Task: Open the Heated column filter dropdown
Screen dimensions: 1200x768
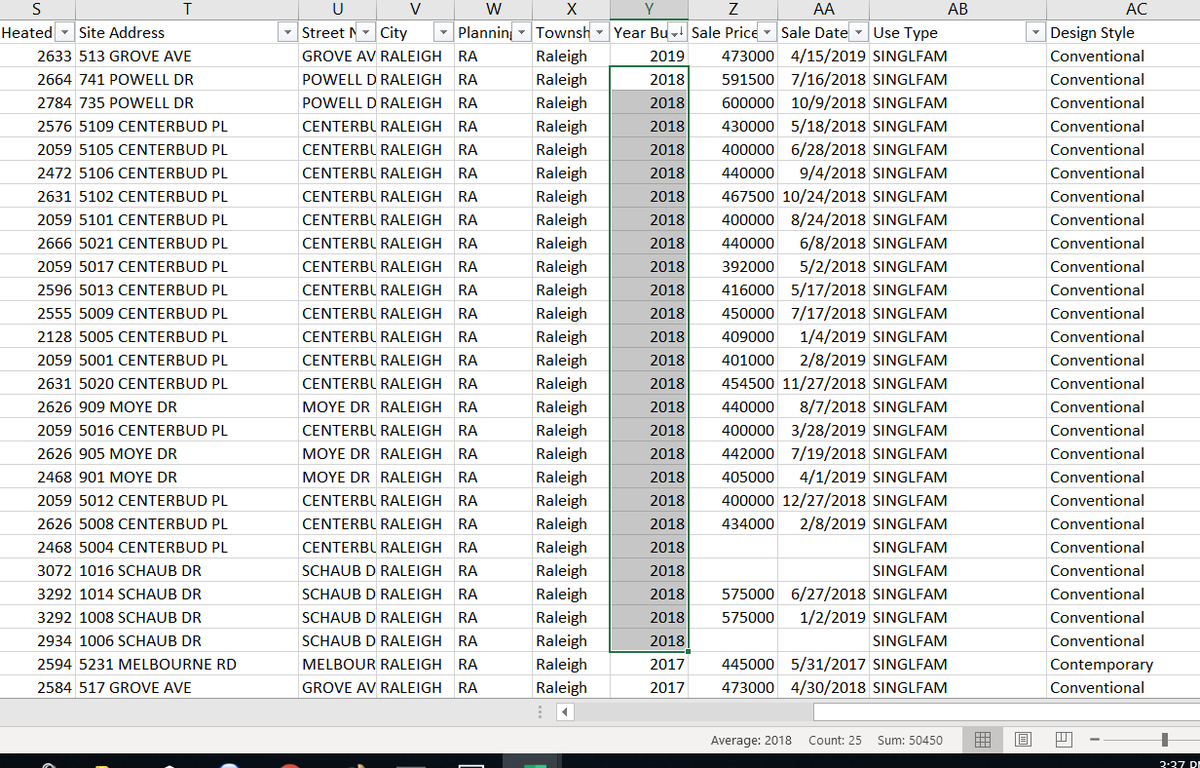Action: (65, 32)
